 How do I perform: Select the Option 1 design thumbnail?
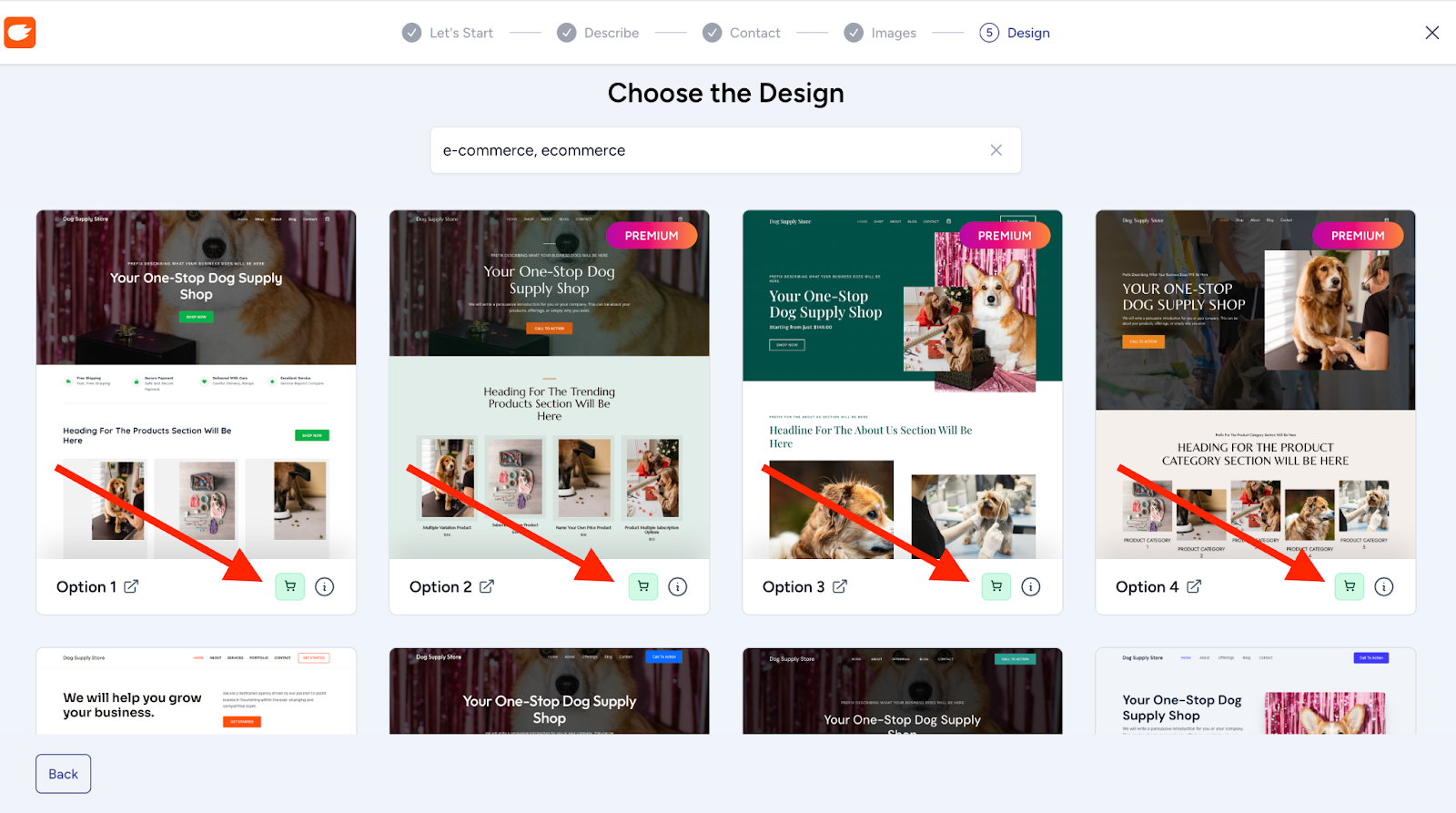click(197, 384)
